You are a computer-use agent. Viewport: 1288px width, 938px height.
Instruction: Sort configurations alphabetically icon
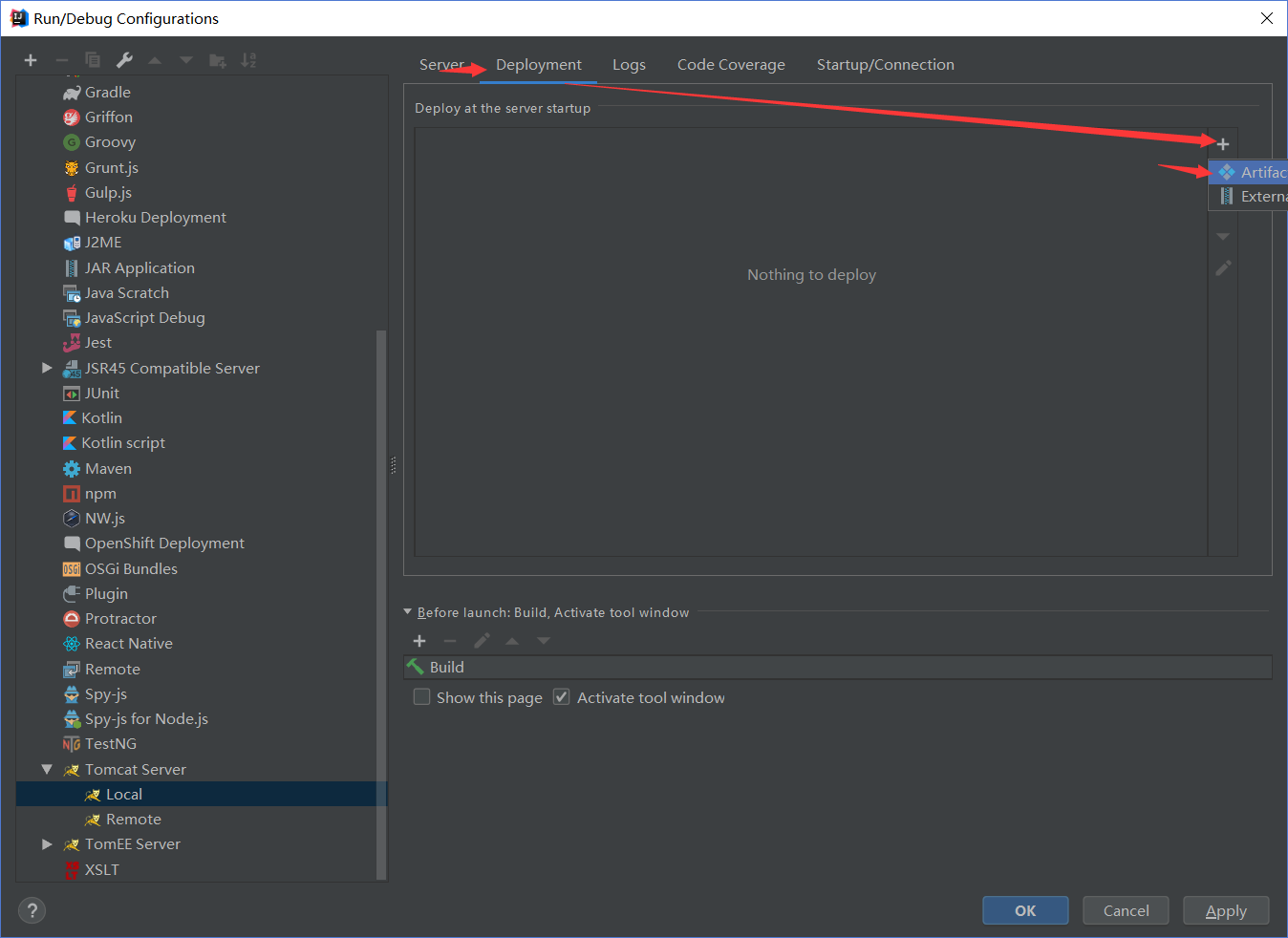pyautogui.click(x=248, y=60)
